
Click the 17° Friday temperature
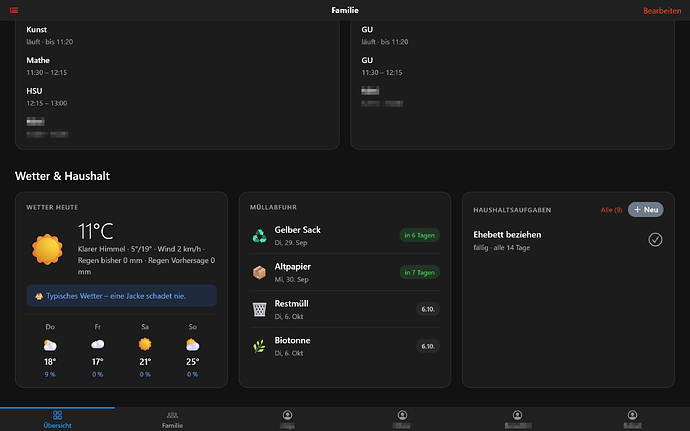point(97,361)
